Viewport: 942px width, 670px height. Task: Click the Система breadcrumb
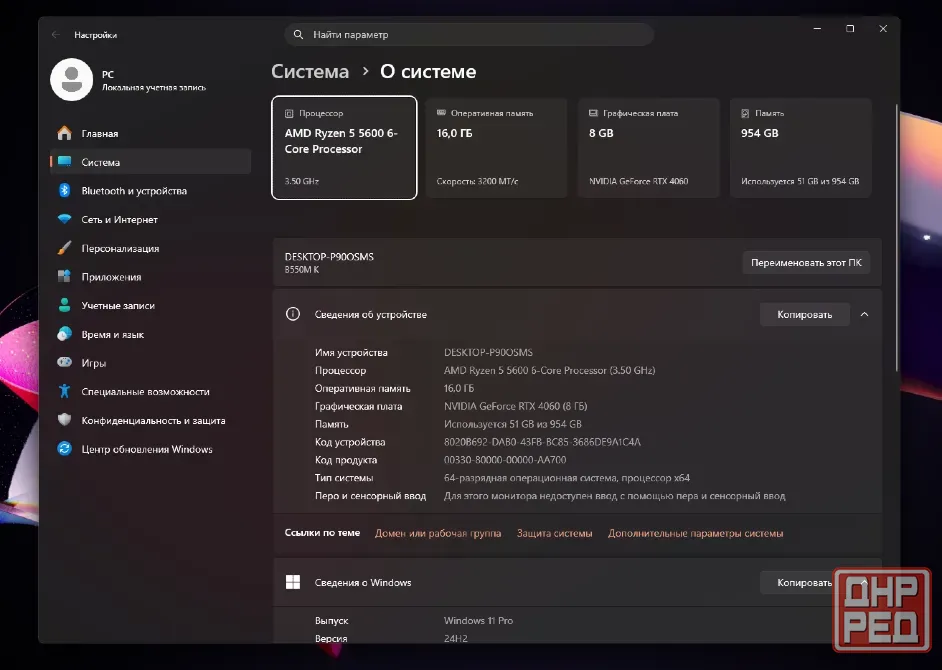[x=310, y=72]
